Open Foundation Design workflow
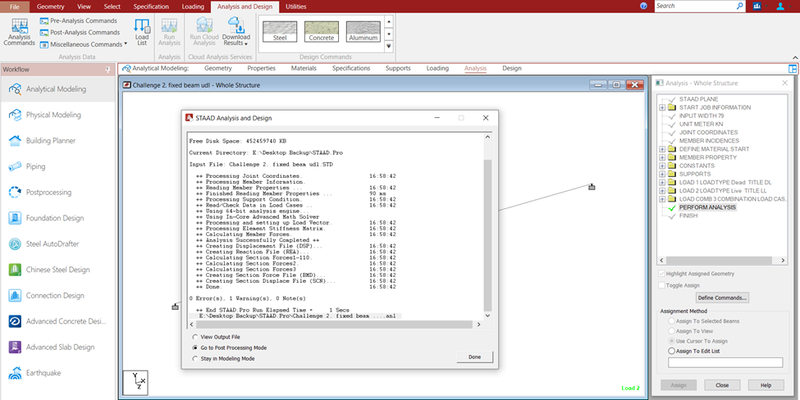 58,218
